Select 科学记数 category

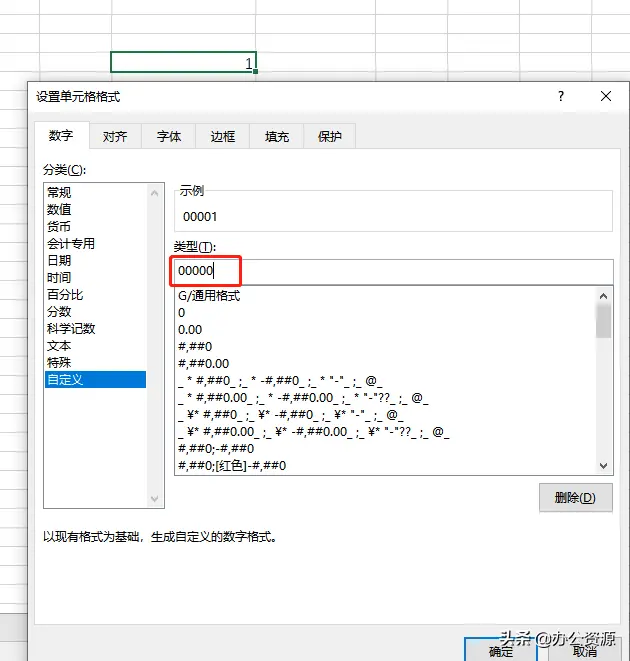coord(95,328)
